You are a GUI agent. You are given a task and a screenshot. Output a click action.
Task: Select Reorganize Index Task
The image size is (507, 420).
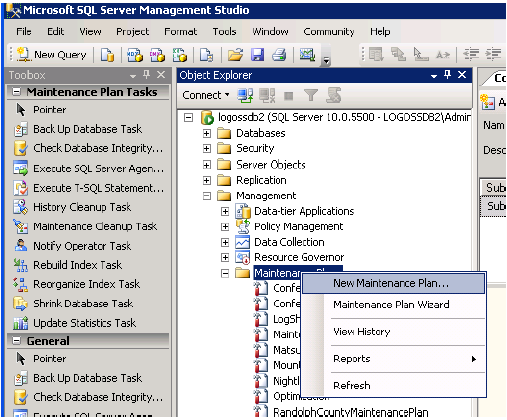[x=77, y=284]
